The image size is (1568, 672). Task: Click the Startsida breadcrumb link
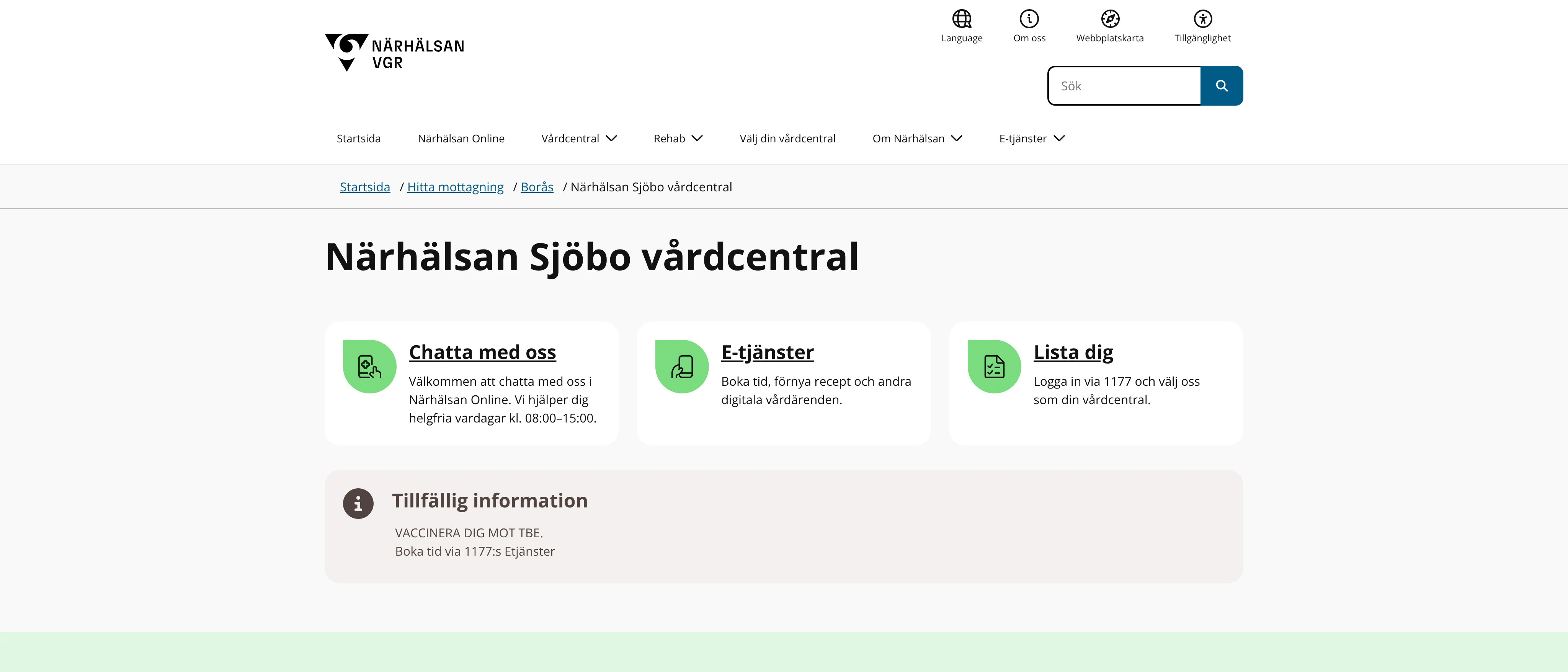[x=364, y=187]
